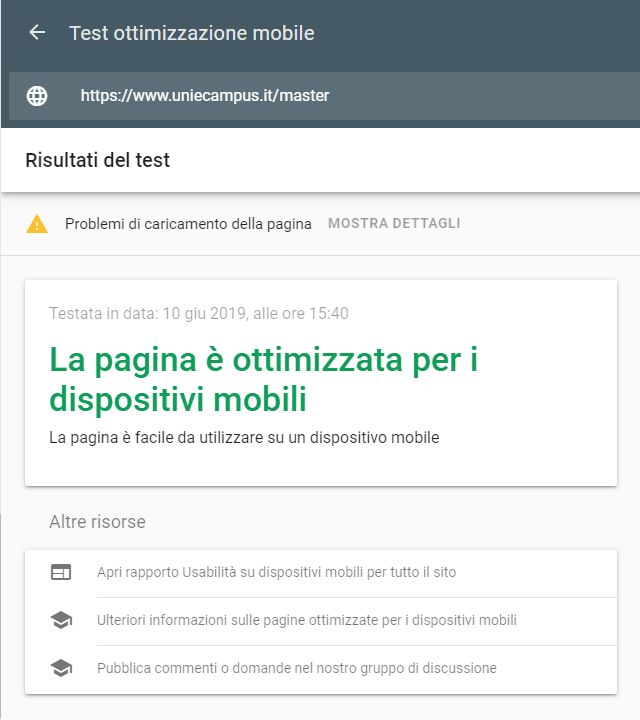Click the Risultati del test heading
The image size is (640, 720).
pyautogui.click(x=97, y=160)
